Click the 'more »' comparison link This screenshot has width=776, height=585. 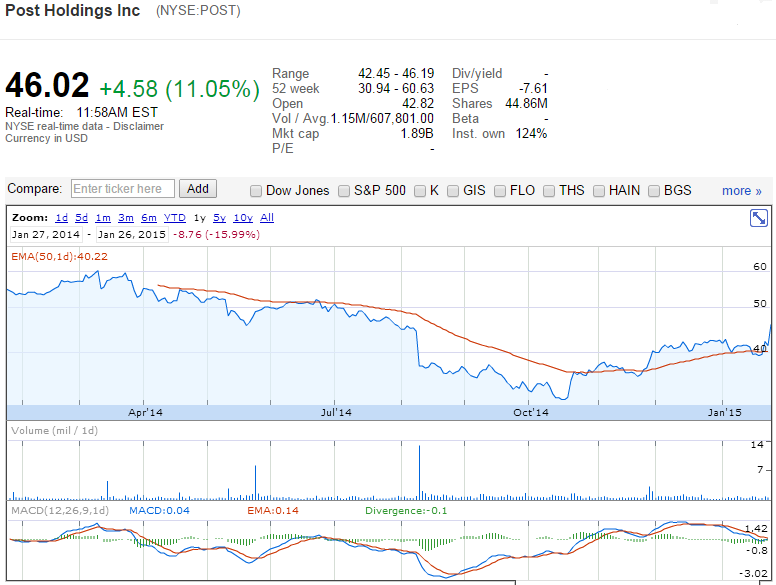pyautogui.click(x=741, y=191)
